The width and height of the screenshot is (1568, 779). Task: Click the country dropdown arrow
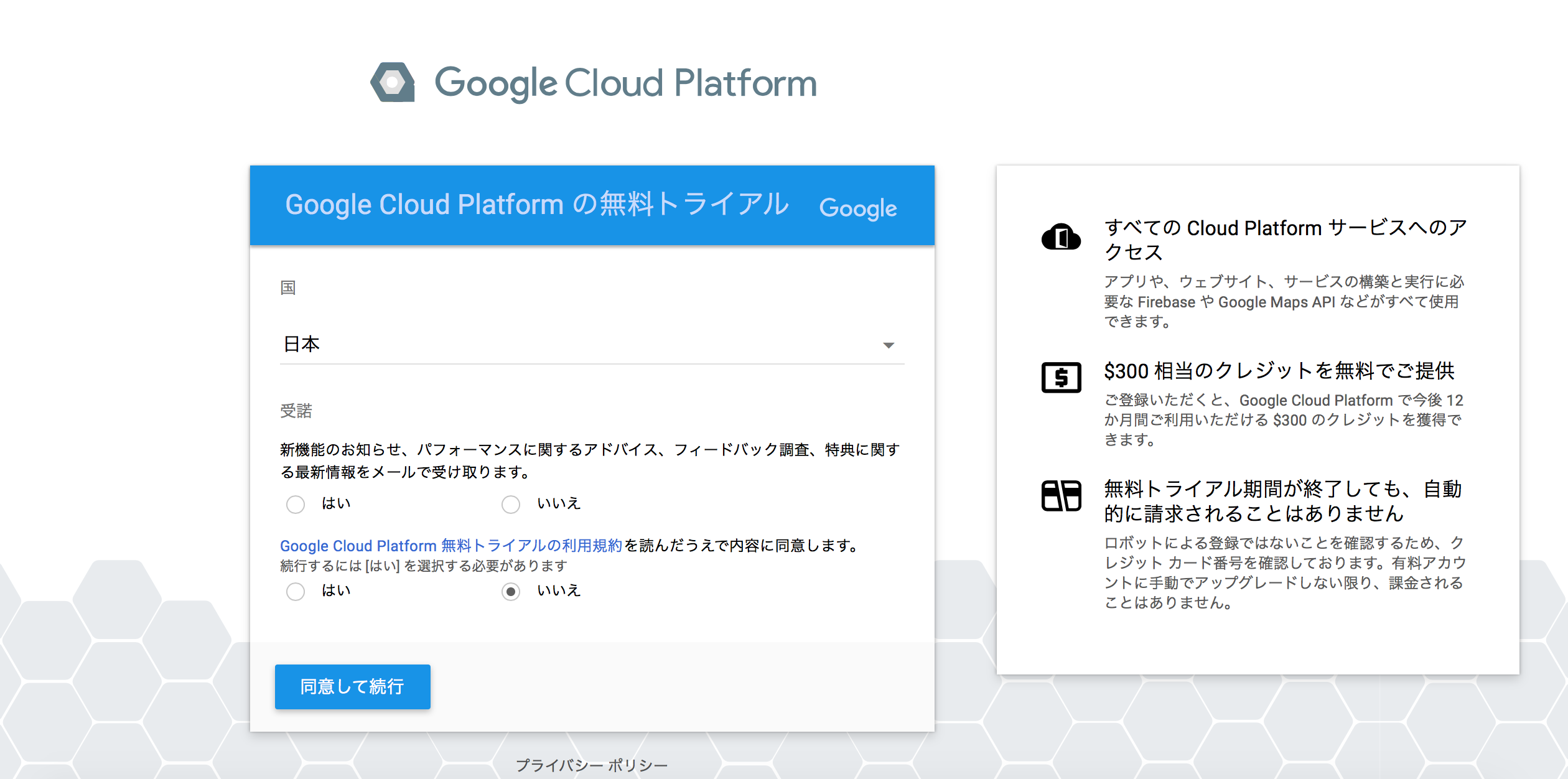[889, 345]
